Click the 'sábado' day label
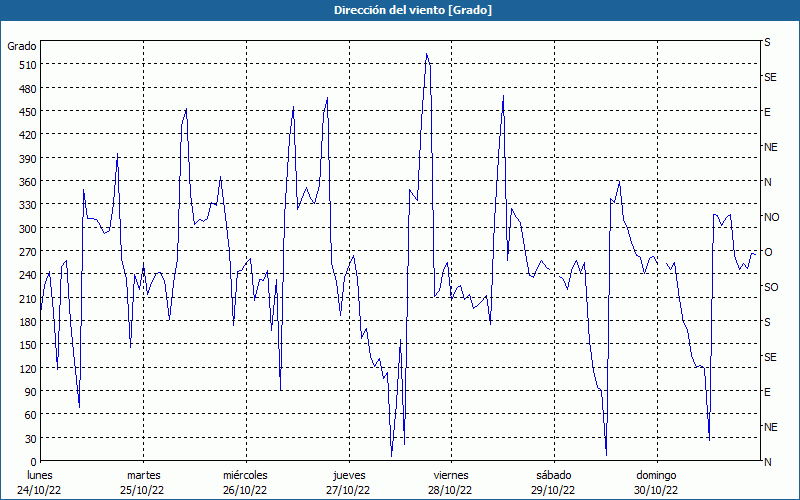 [x=554, y=475]
